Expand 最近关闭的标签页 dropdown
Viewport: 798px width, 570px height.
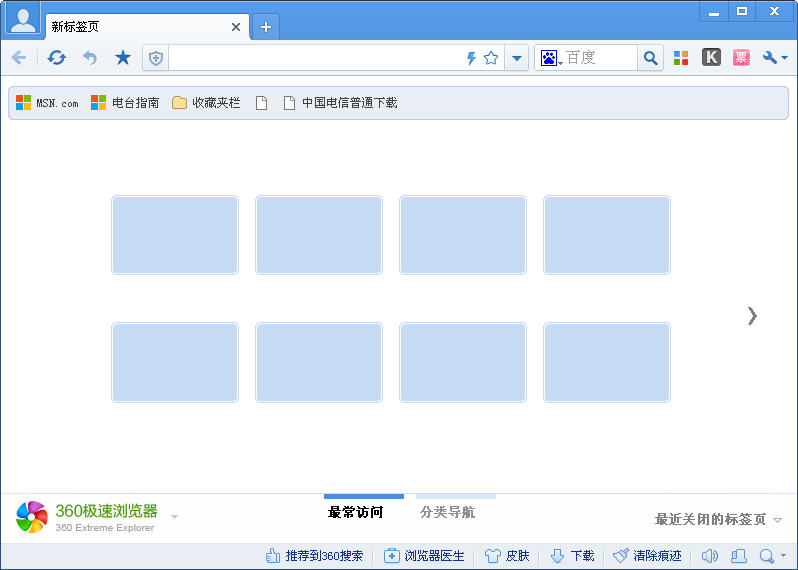pos(718,519)
